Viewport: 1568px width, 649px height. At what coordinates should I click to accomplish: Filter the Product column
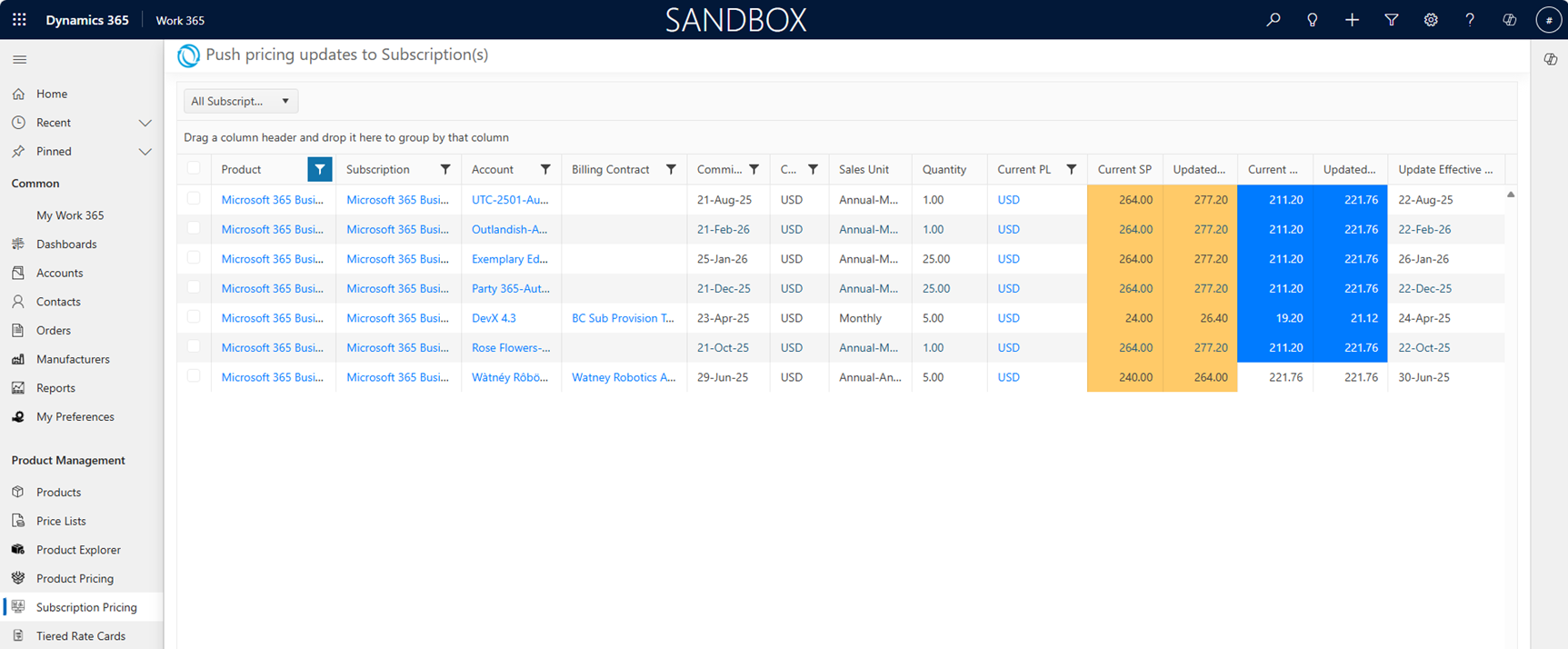pos(320,169)
